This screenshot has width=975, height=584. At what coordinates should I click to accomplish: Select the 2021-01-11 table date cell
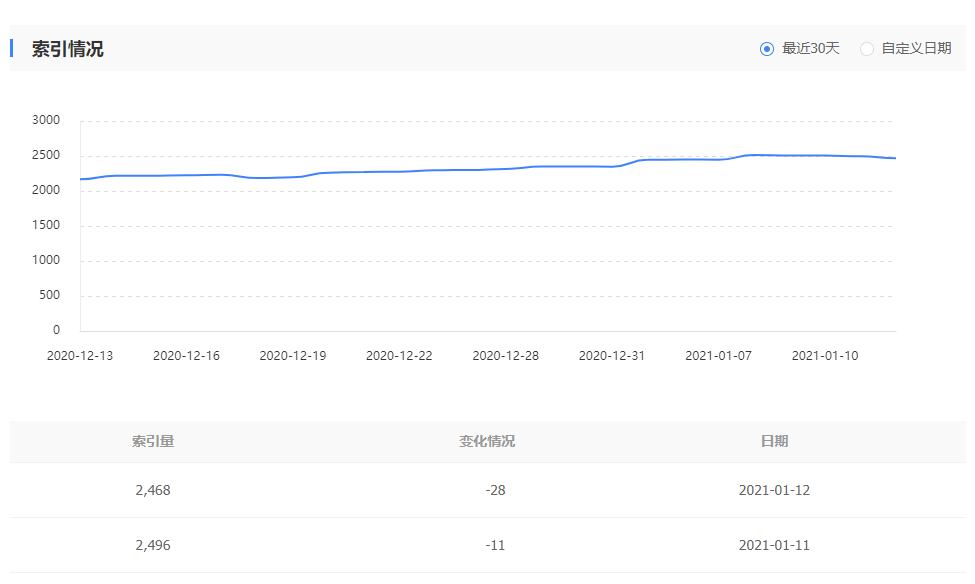[x=774, y=545]
